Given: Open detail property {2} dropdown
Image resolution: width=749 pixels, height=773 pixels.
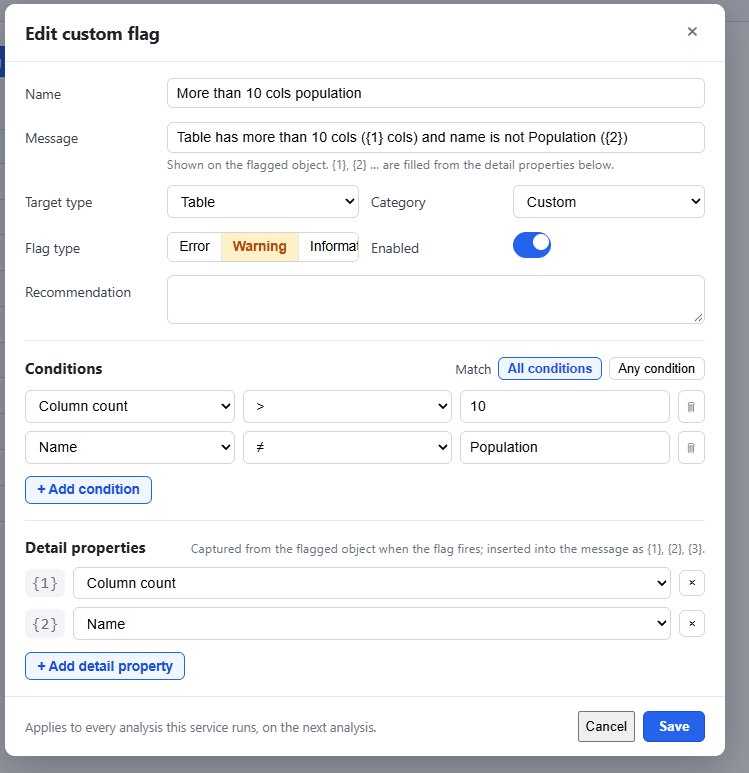Looking at the screenshot, I should pyautogui.click(x=372, y=624).
